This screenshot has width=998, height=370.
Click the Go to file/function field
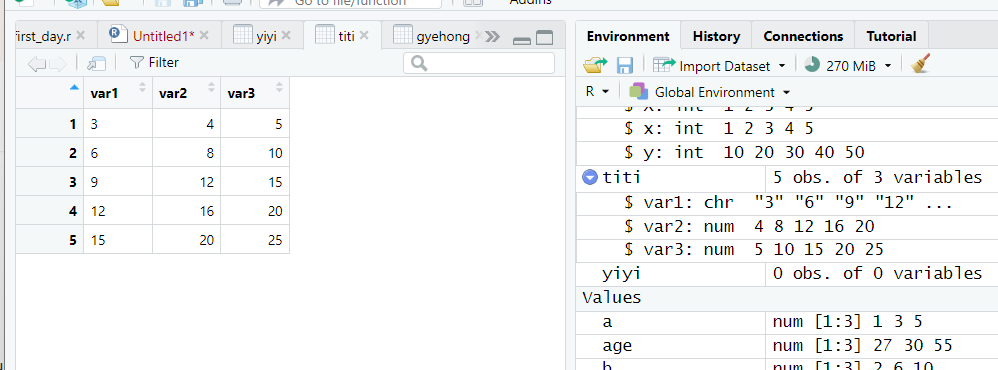(350, 2)
